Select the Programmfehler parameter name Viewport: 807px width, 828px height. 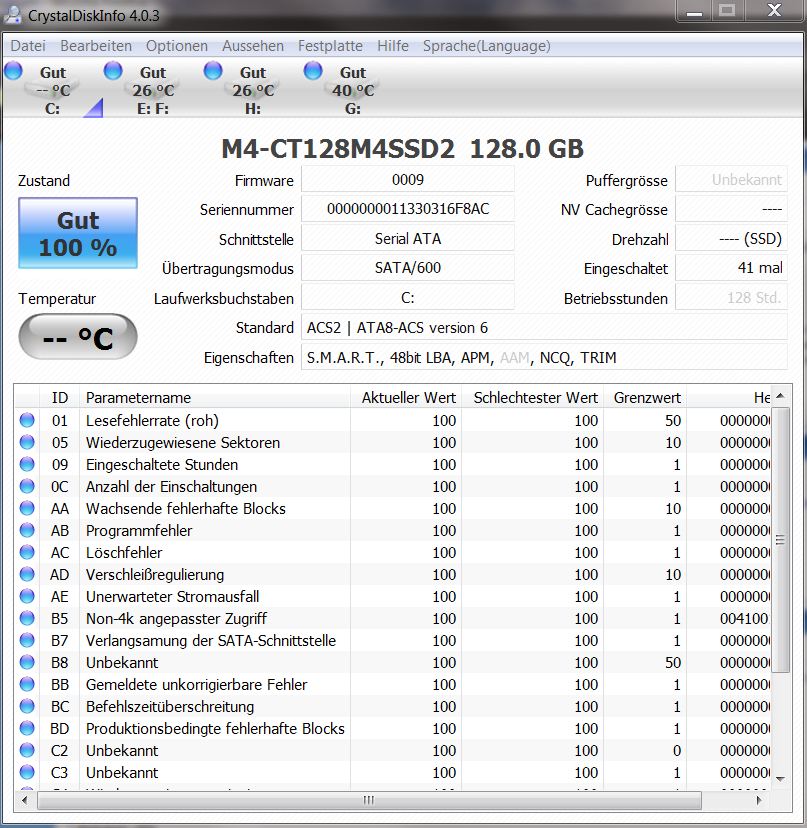(x=139, y=530)
